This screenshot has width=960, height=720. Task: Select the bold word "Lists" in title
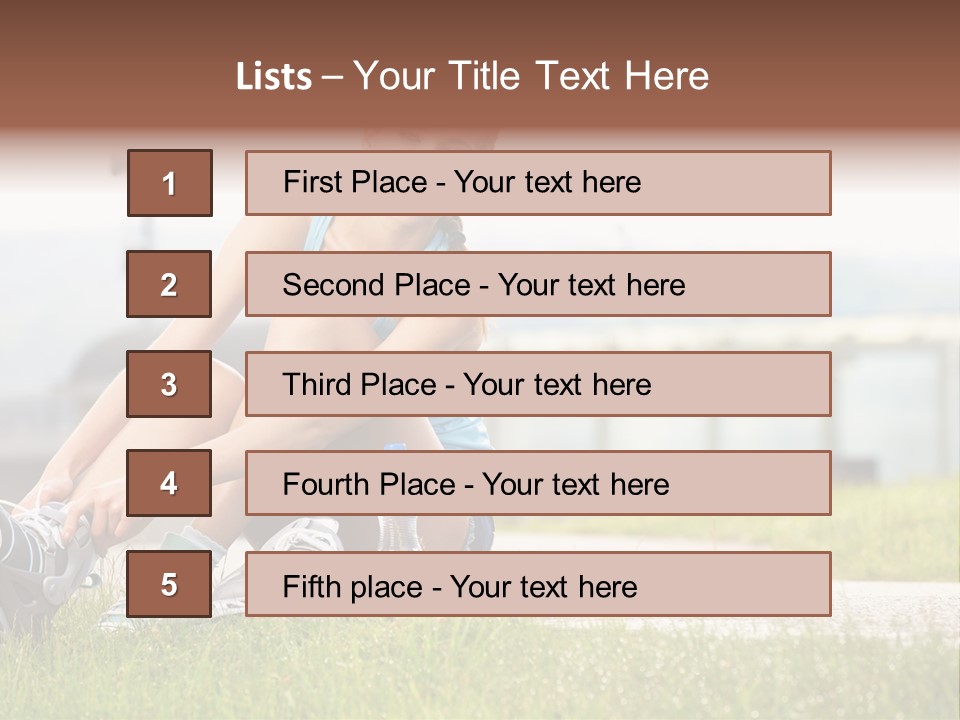pos(273,77)
